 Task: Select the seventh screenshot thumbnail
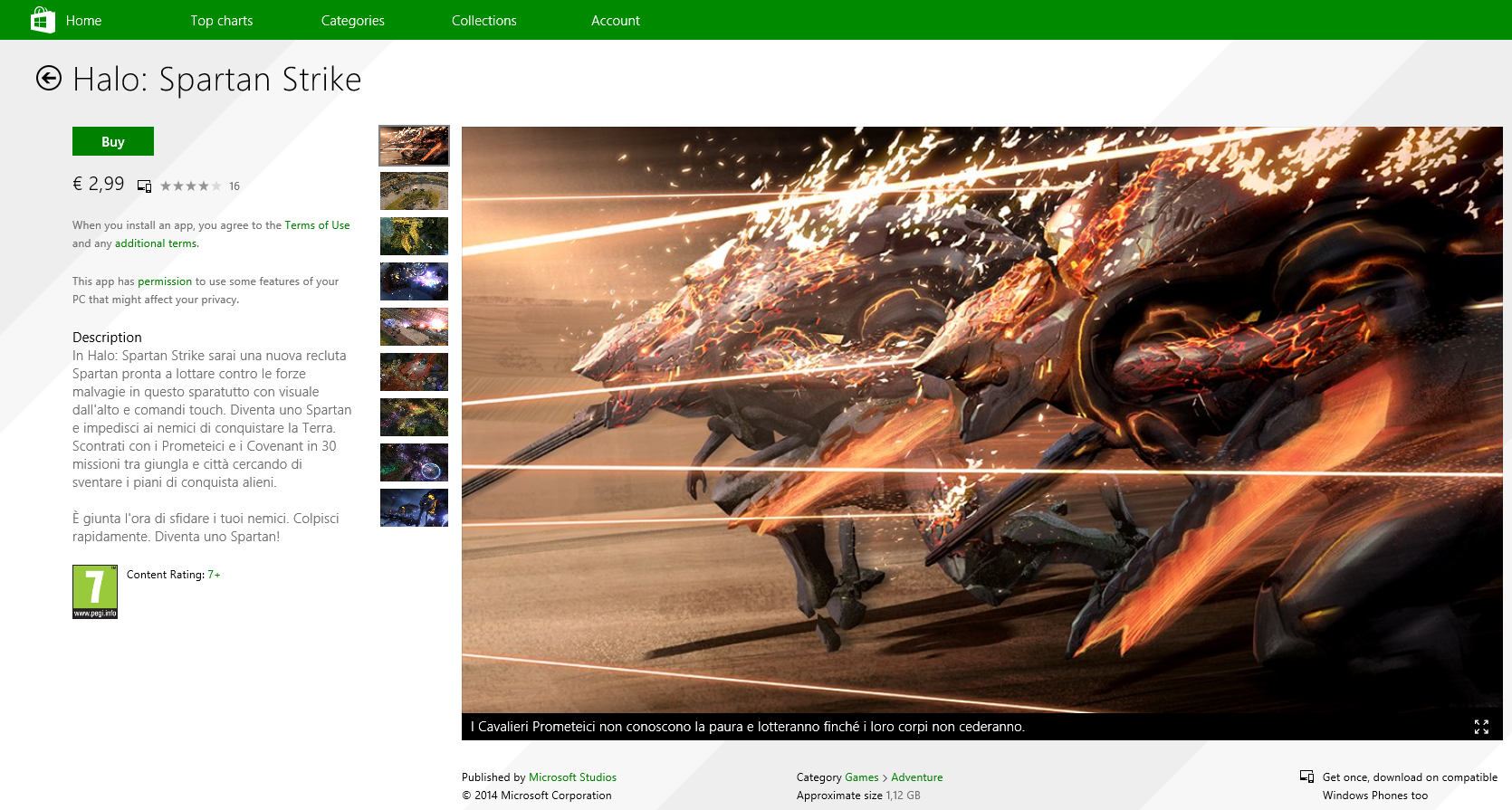[x=414, y=417]
